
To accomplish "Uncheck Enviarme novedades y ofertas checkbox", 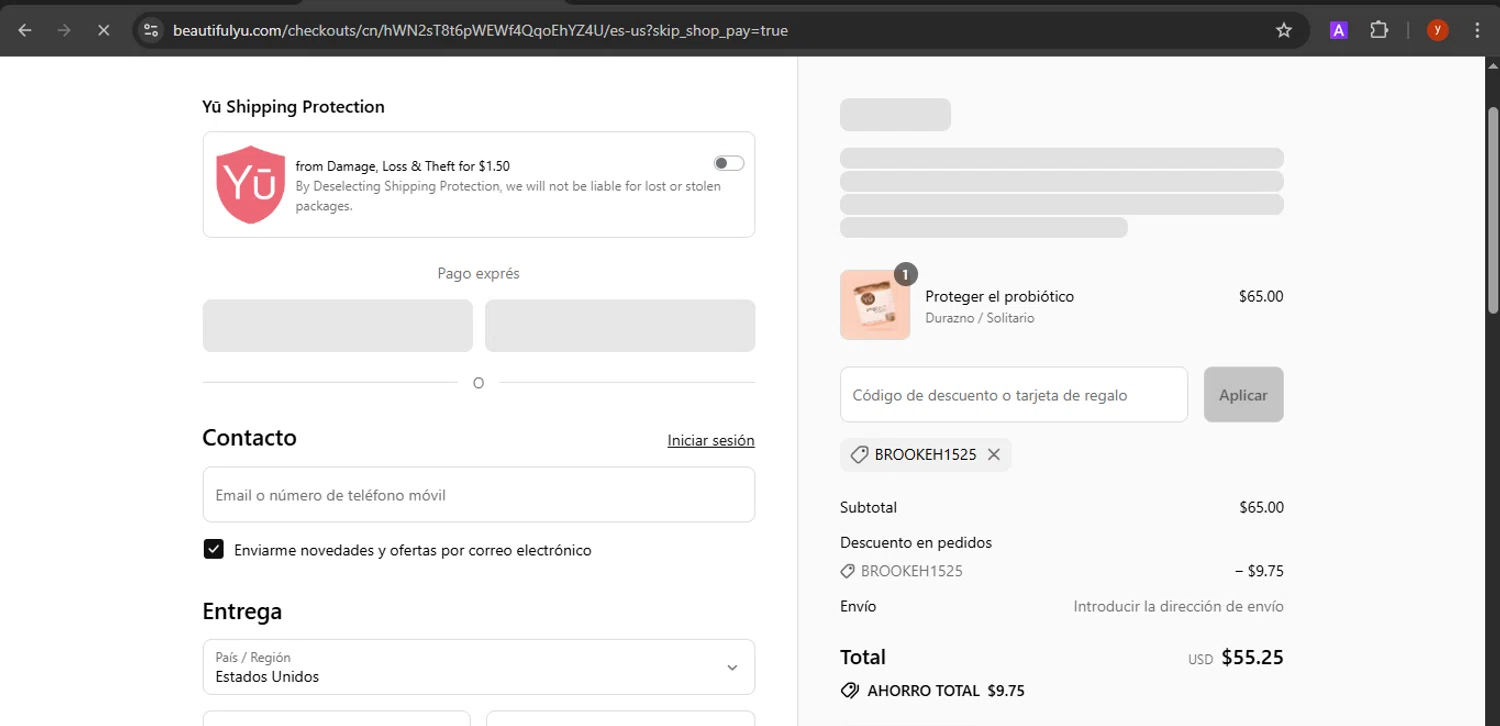I will (213, 549).
